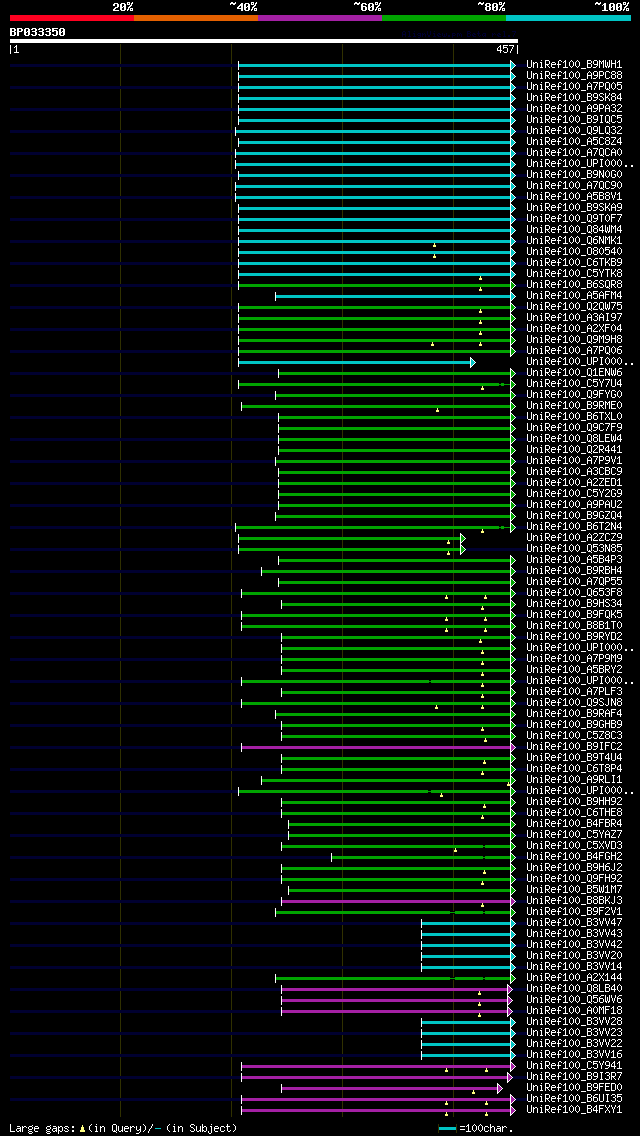Select the UniRef100_A9RLI1 label

(x=574, y=780)
